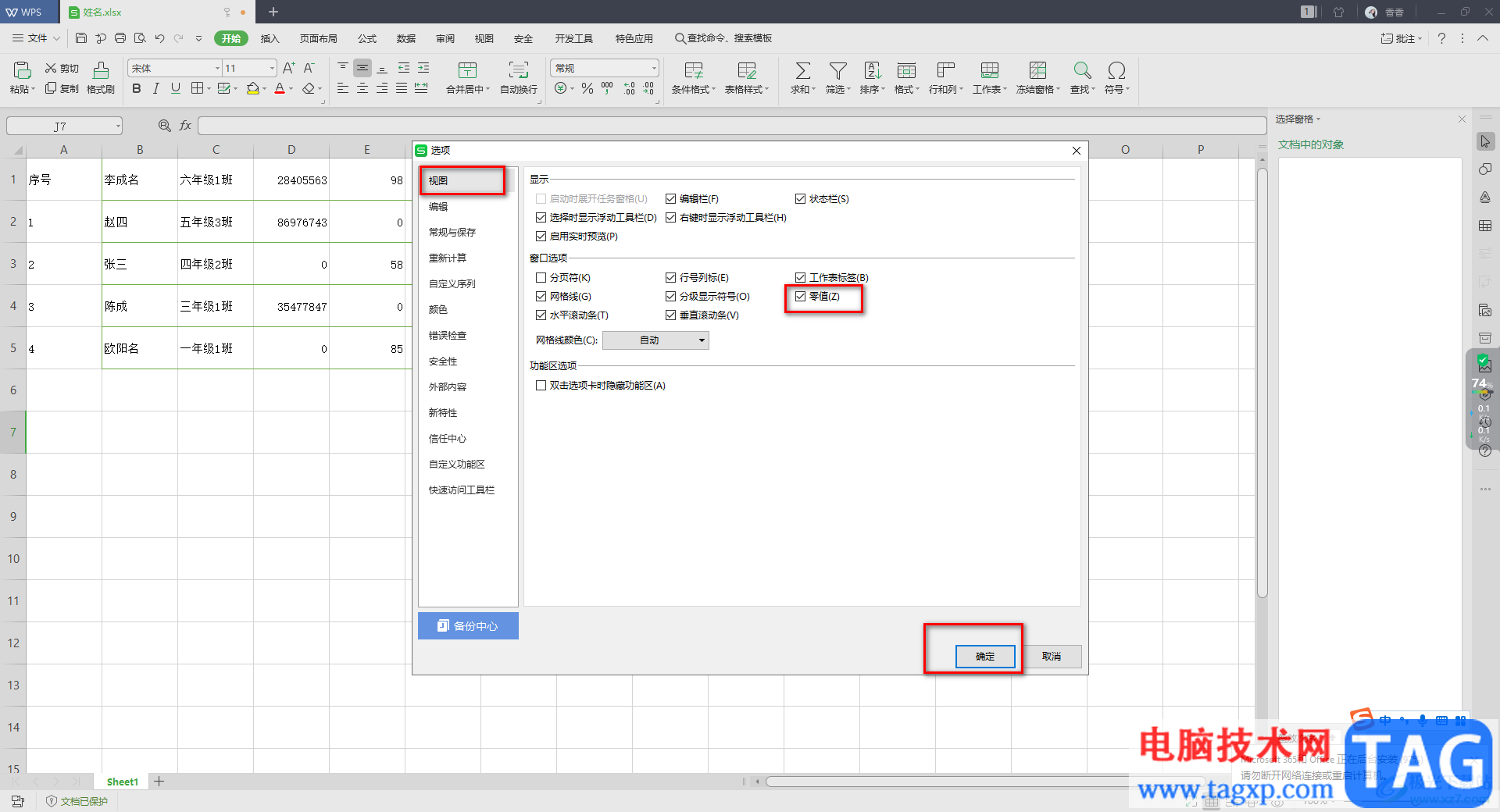Click the Cut (剪切) tool

click(x=62, y=69)
